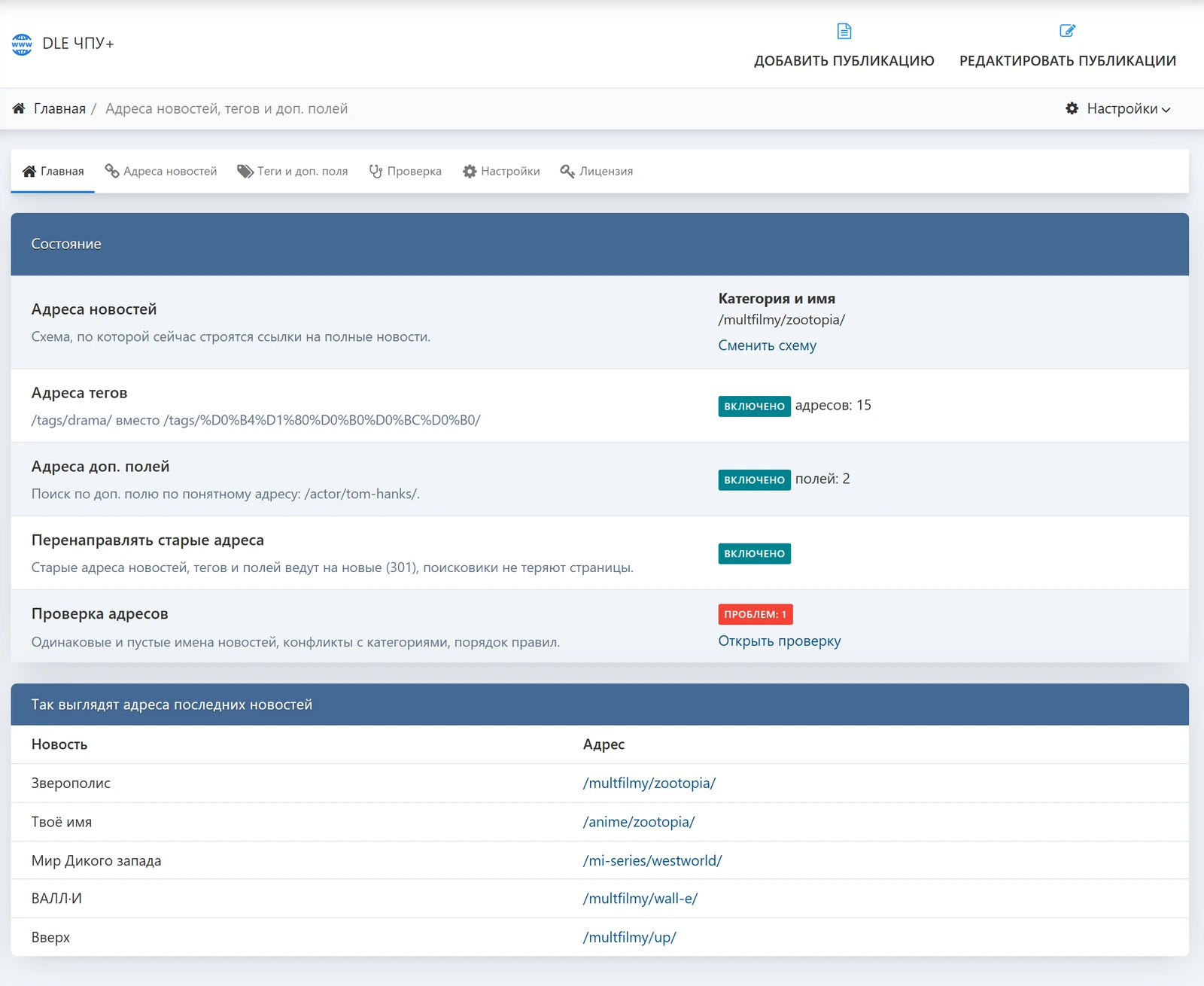Click ВКЛЮЧЕНО badge in Адреса тегов row
This screenshot has width=1204, height=986.
tap(754, 406)
